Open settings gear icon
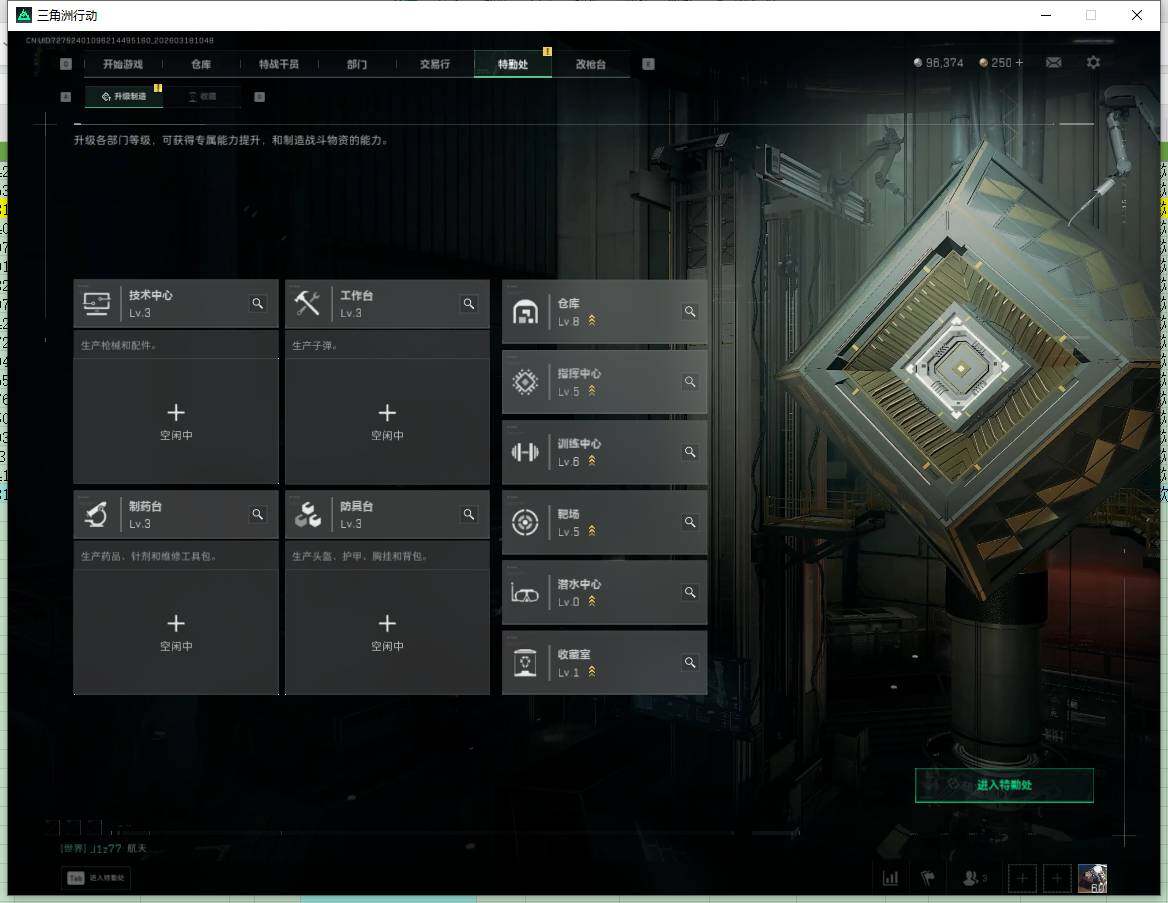The width and height of the screenshot is (1168, 903). (x=1093, y=63)
